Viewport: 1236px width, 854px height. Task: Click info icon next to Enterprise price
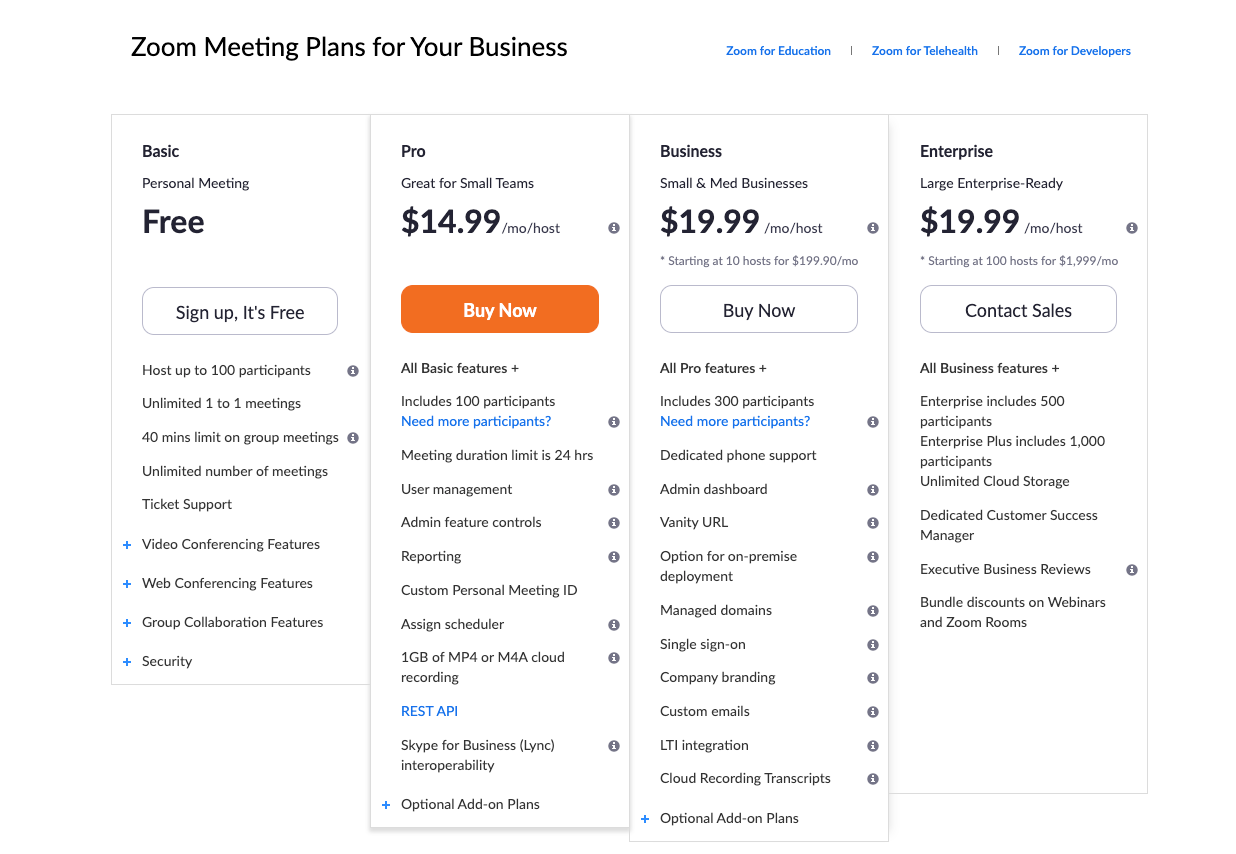tap(1132, 228)
